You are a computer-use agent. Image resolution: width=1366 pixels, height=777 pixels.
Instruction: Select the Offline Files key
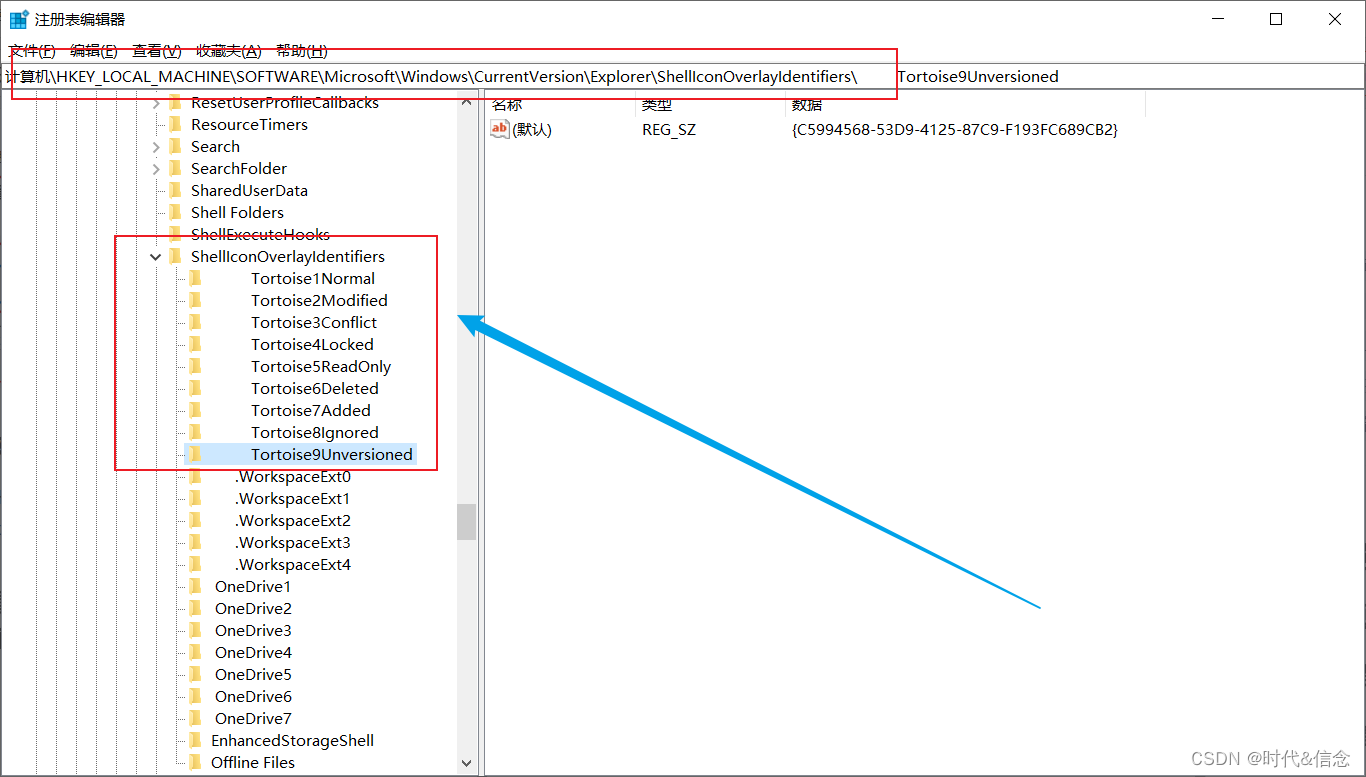(253, 762)
